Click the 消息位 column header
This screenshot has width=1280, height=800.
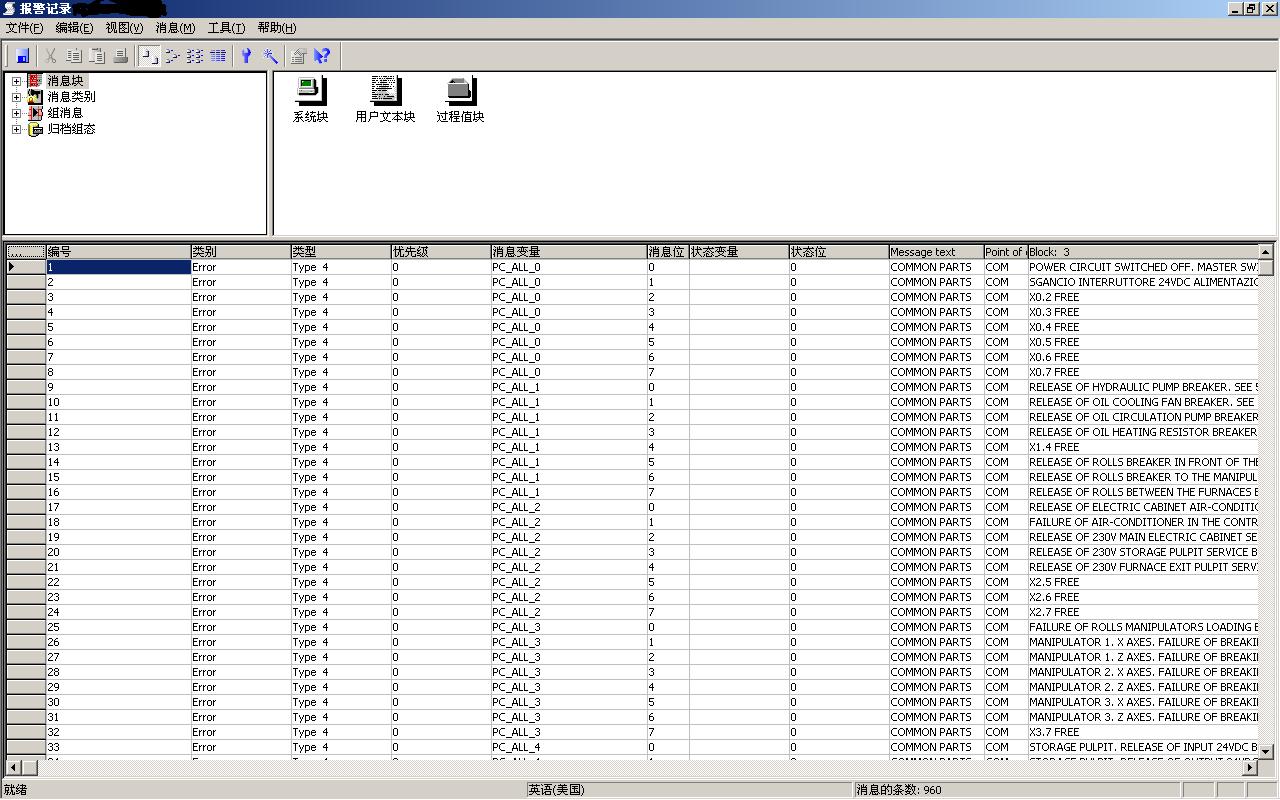coord(667,252)
